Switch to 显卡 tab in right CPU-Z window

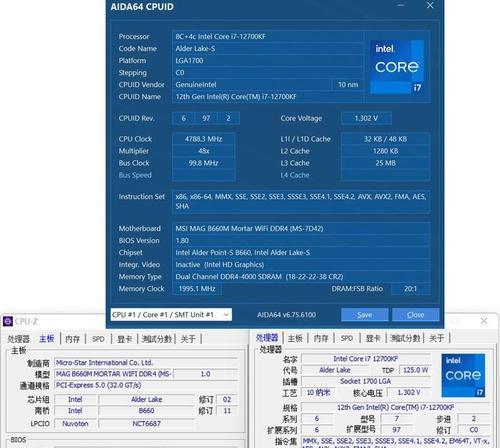373,338
